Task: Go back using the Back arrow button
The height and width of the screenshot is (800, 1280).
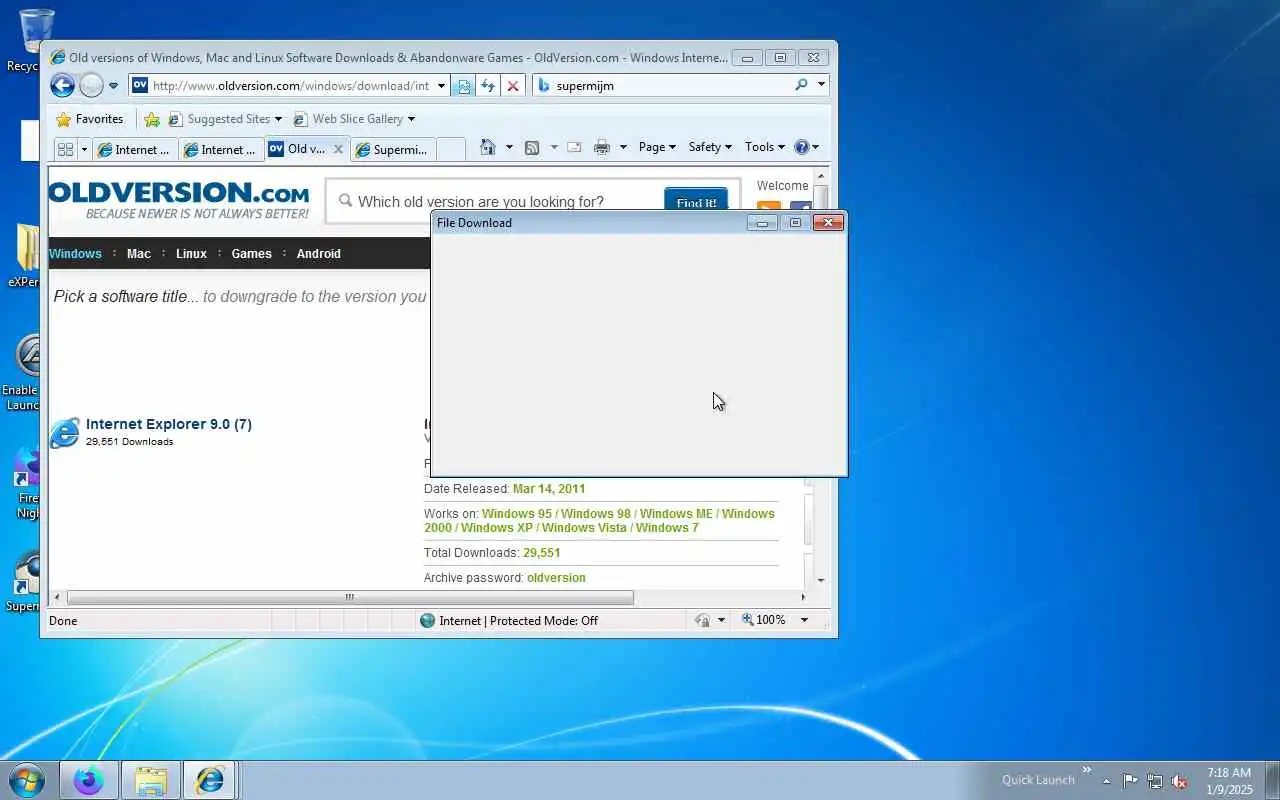Action: 62,86
